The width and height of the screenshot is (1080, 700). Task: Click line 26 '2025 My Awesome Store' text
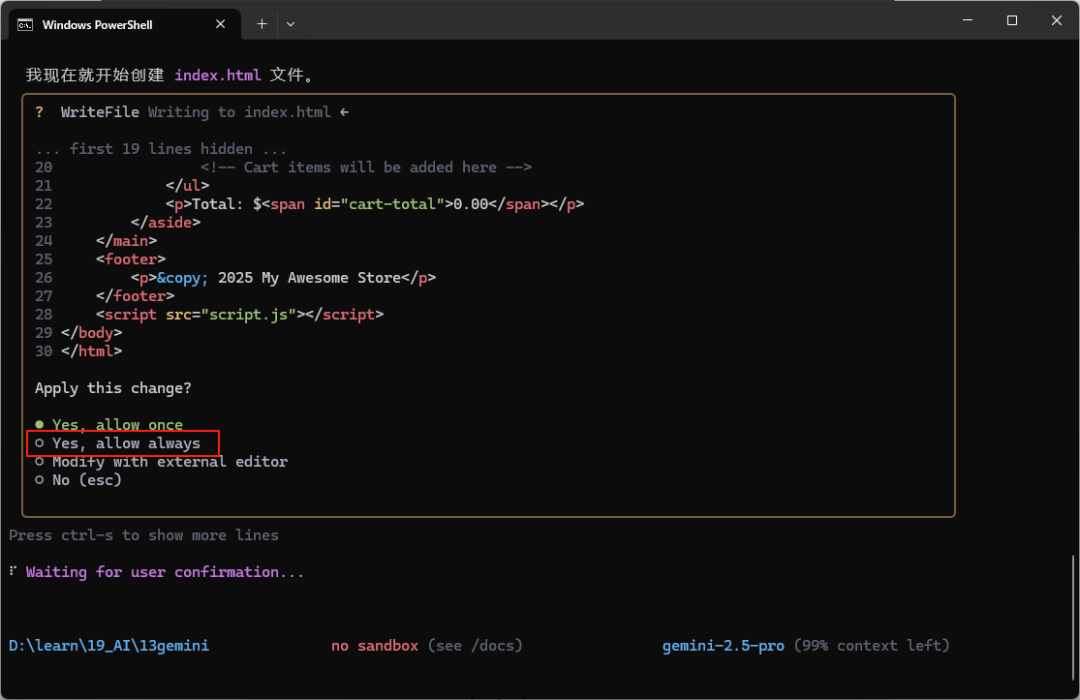click(x=309, y=278)
